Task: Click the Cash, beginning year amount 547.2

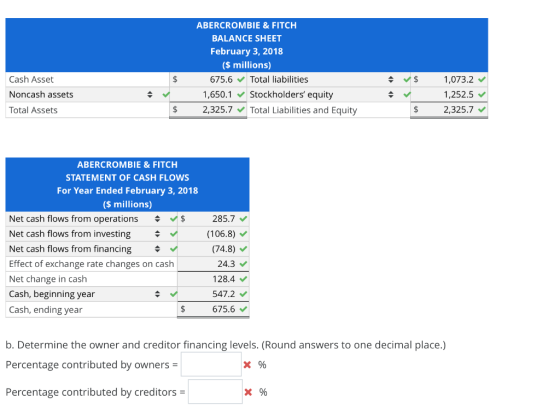Action: [x=213, y=294]
